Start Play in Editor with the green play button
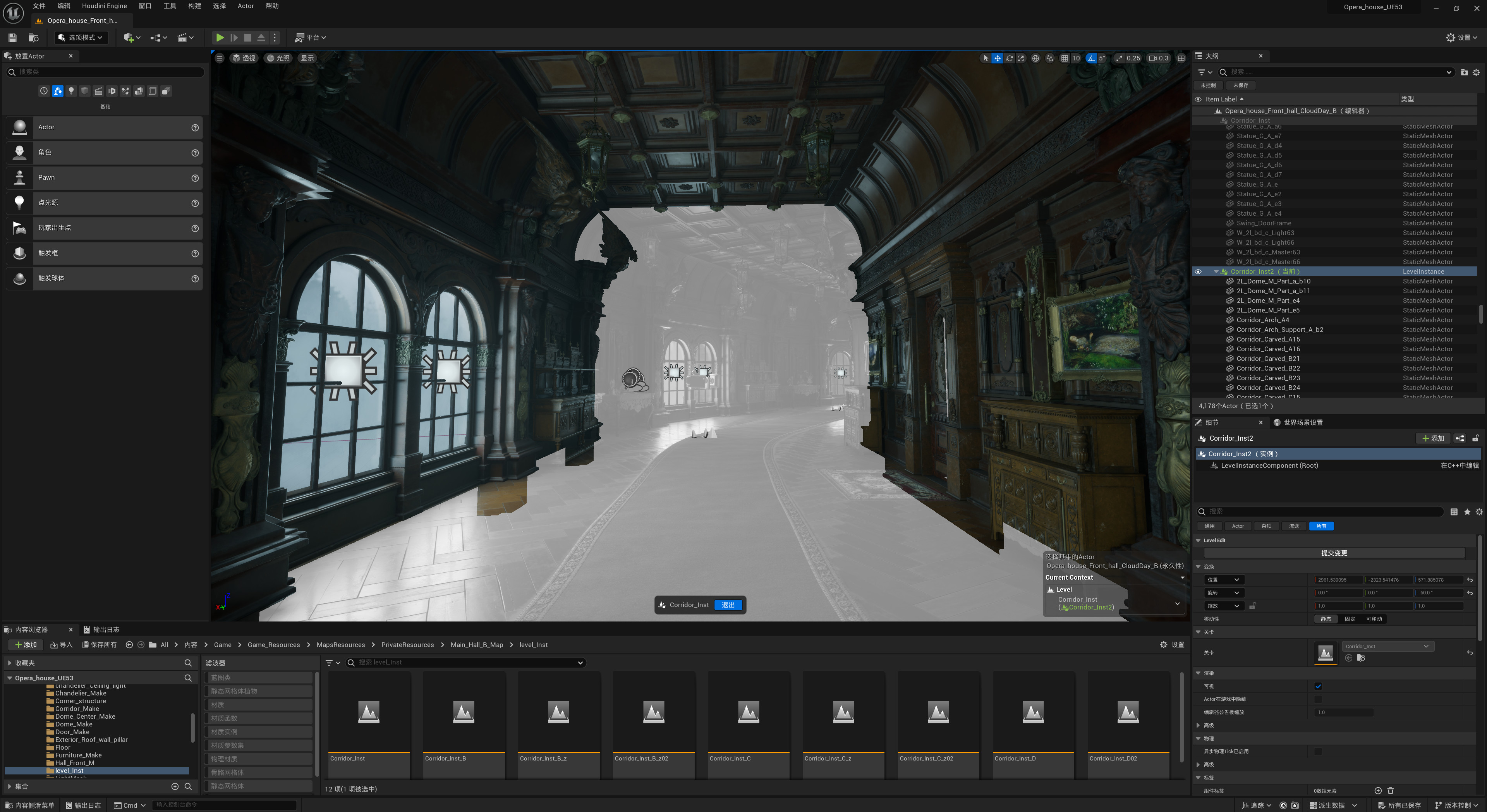 pos(220,38)
